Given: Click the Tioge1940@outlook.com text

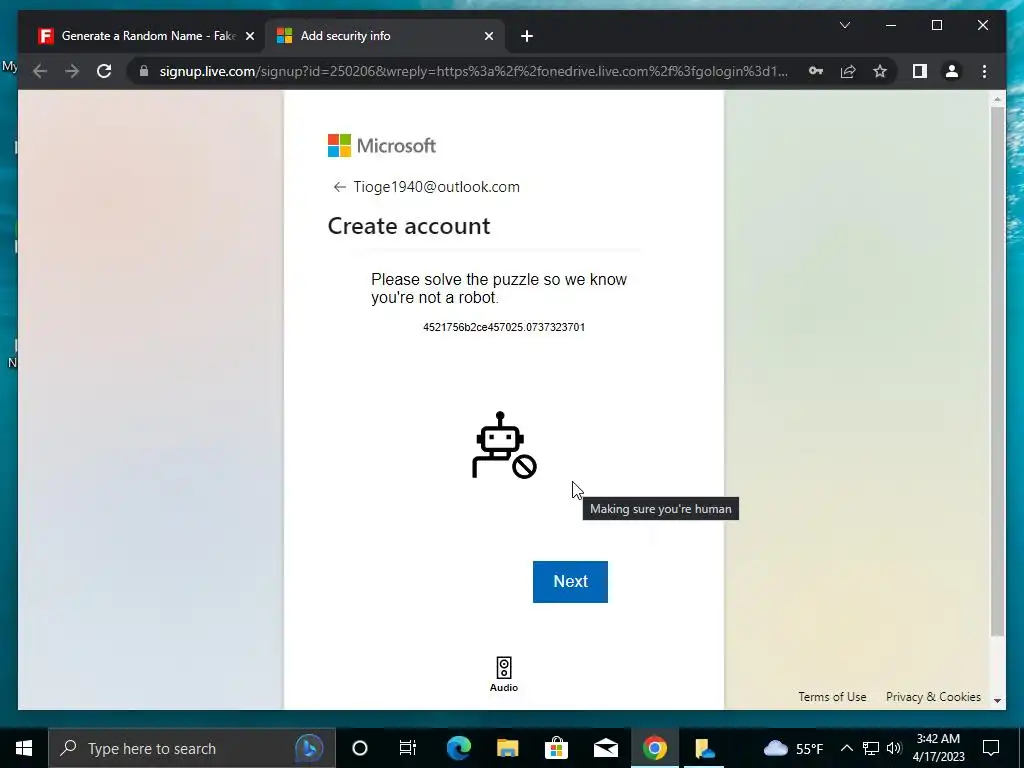Looking at the screenshot, I should [436, 187].
